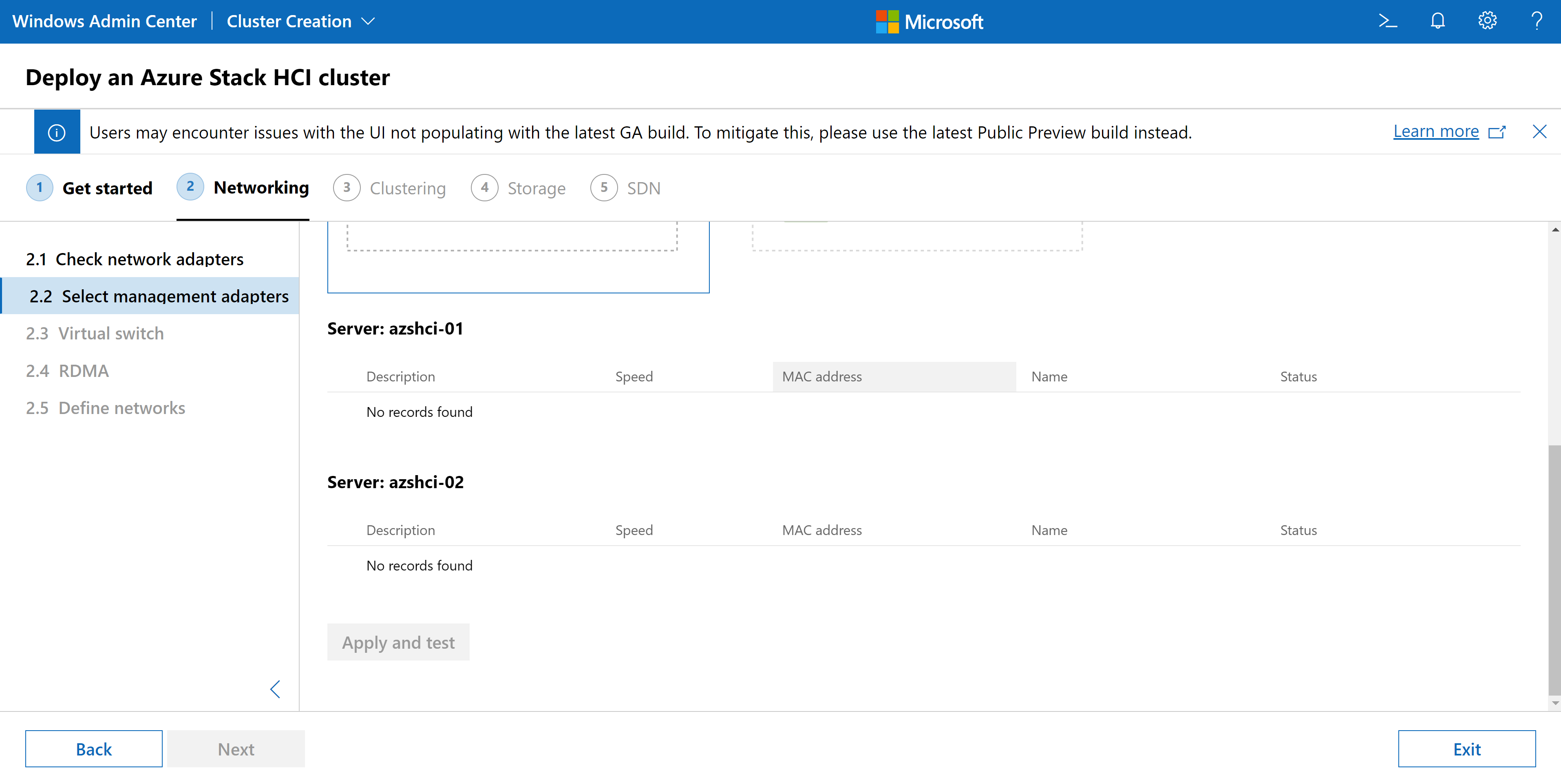
Task: Open Windows Admin Center home
Action: (104, 21)
